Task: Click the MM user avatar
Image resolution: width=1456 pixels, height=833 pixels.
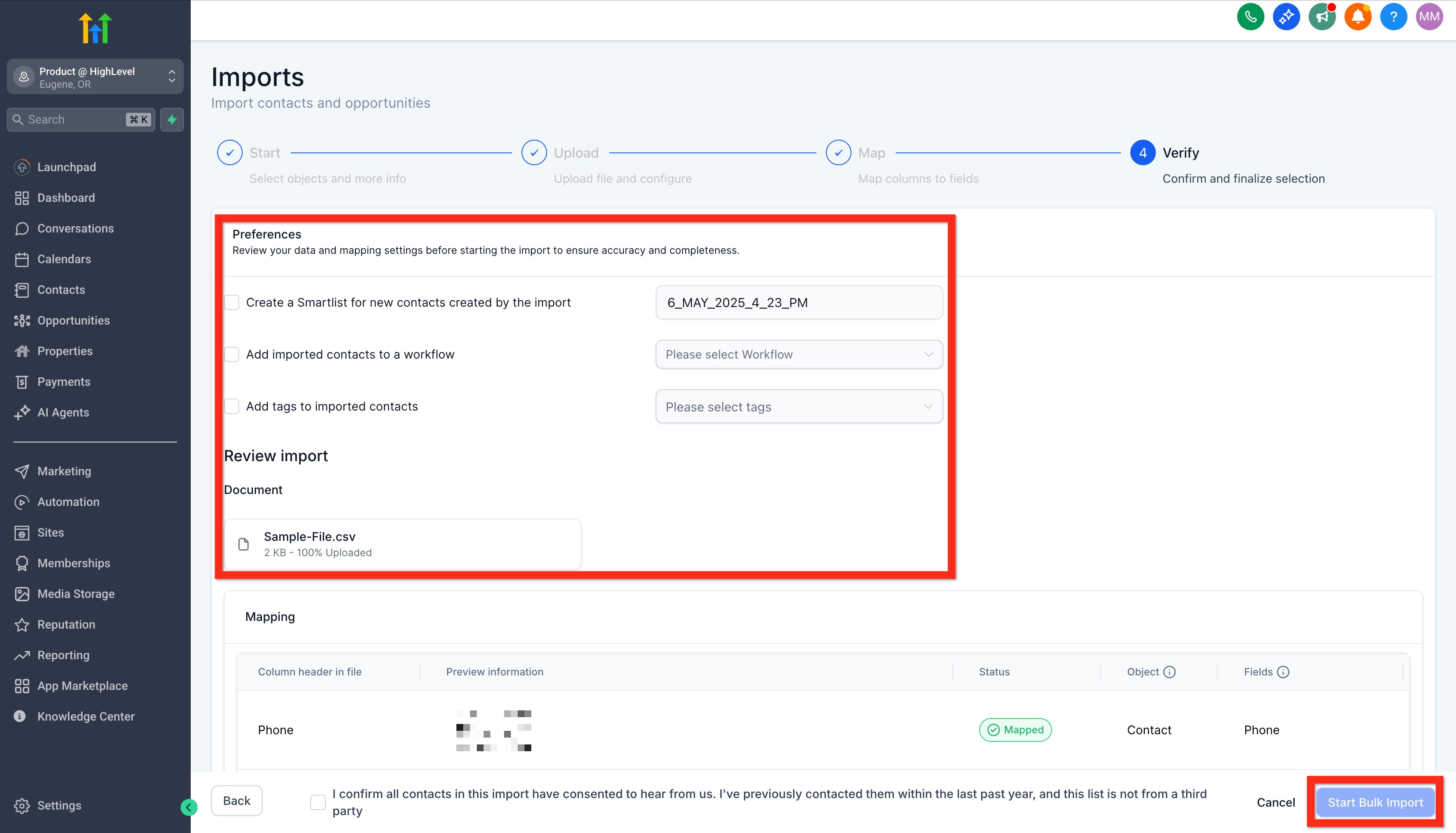Action: click(x=1429, y=17)
